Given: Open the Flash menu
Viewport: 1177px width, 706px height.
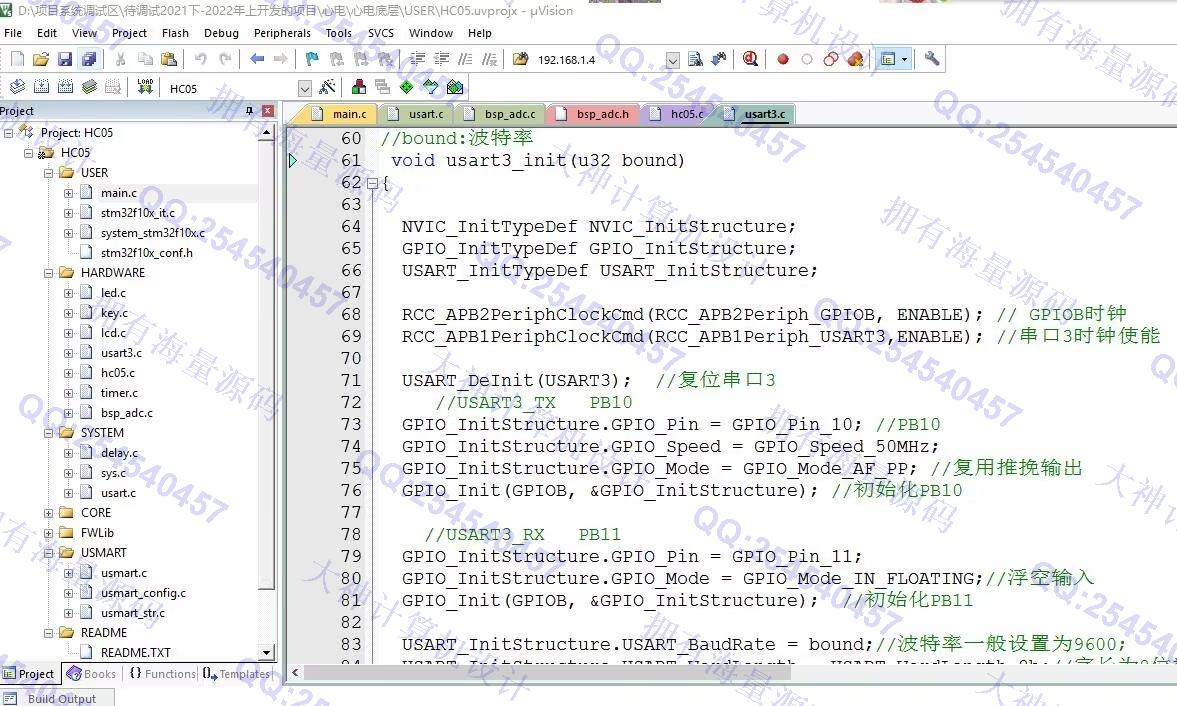Looking at the screenshot, I should pyautogui.click(x=175, y=33).
